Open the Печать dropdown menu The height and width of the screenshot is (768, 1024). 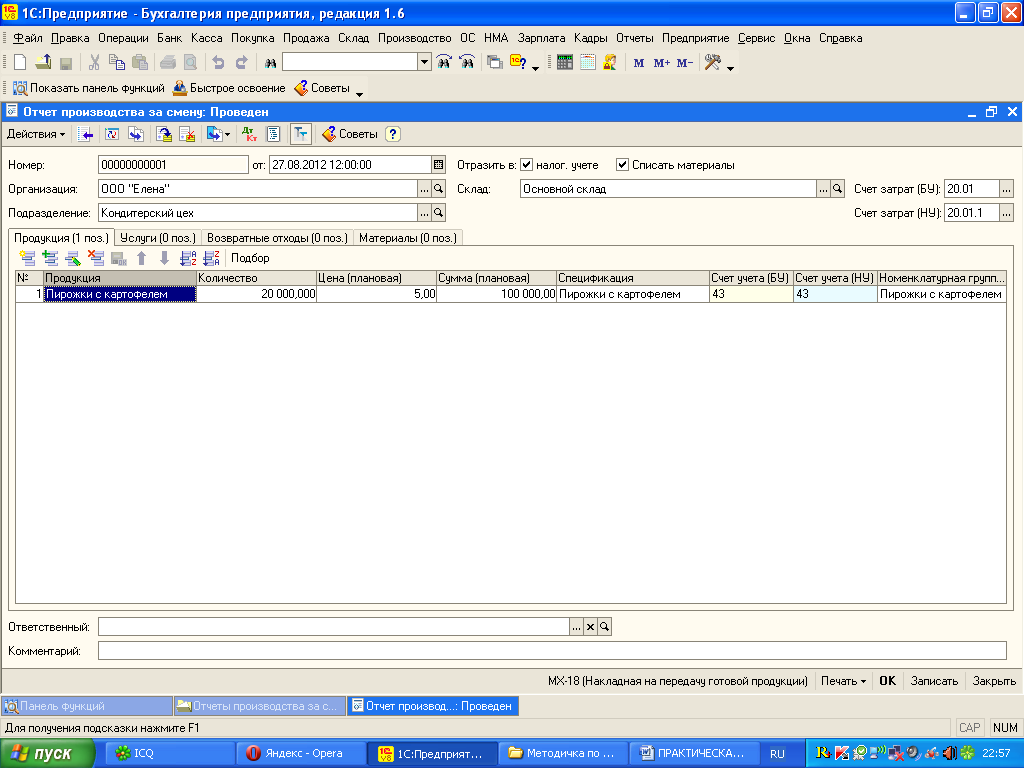tap(843, 681)
